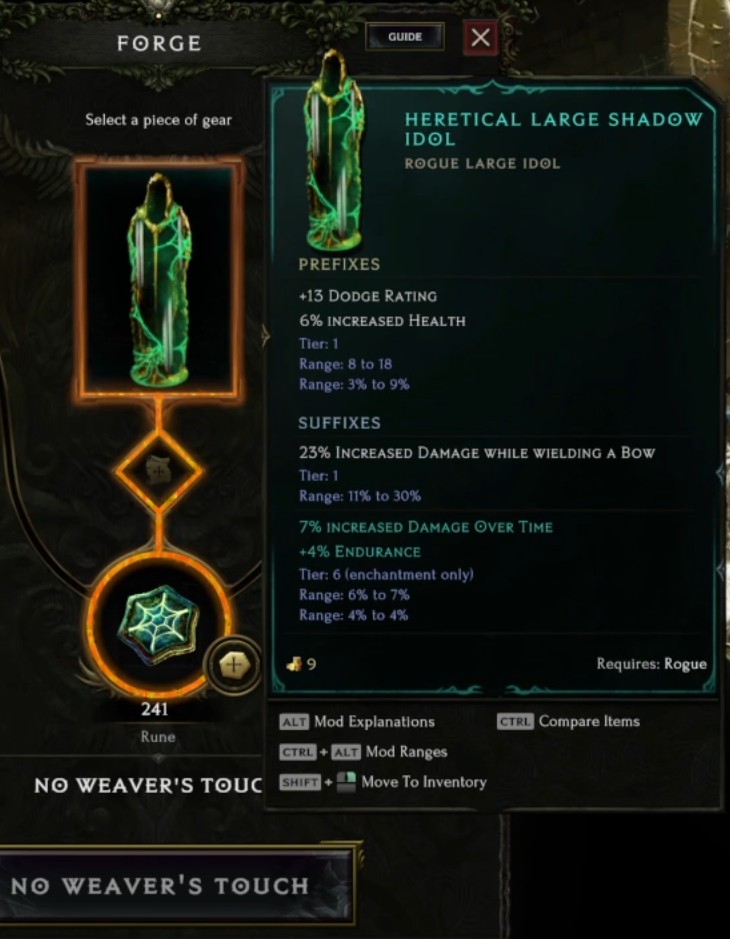This screenshot has height=939, width=730.
Task: Click the gold coin value icon
Action: coord(293,664)
